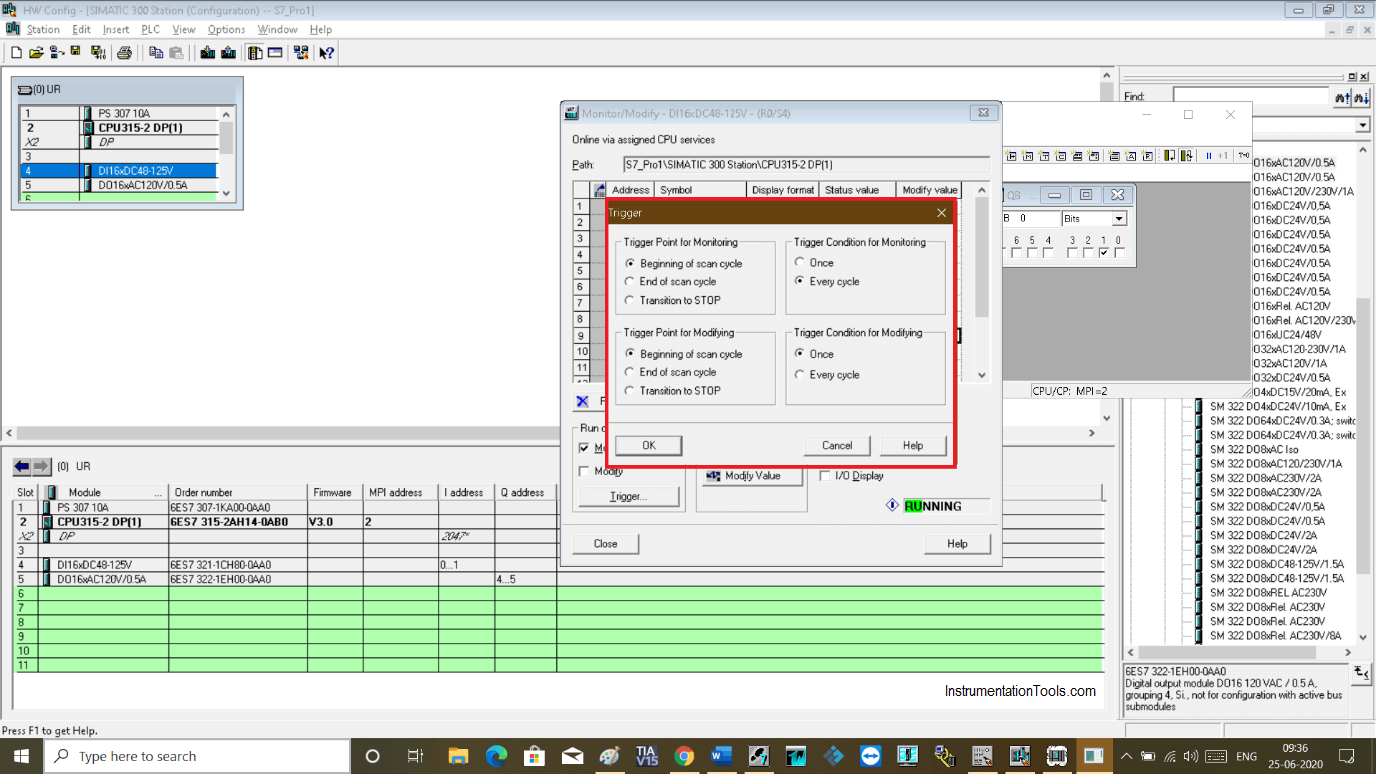Click the Find upward search icon in the catalog
Image resolution: width=1376 pixels, height=774 pixels.
[1342, 97]
